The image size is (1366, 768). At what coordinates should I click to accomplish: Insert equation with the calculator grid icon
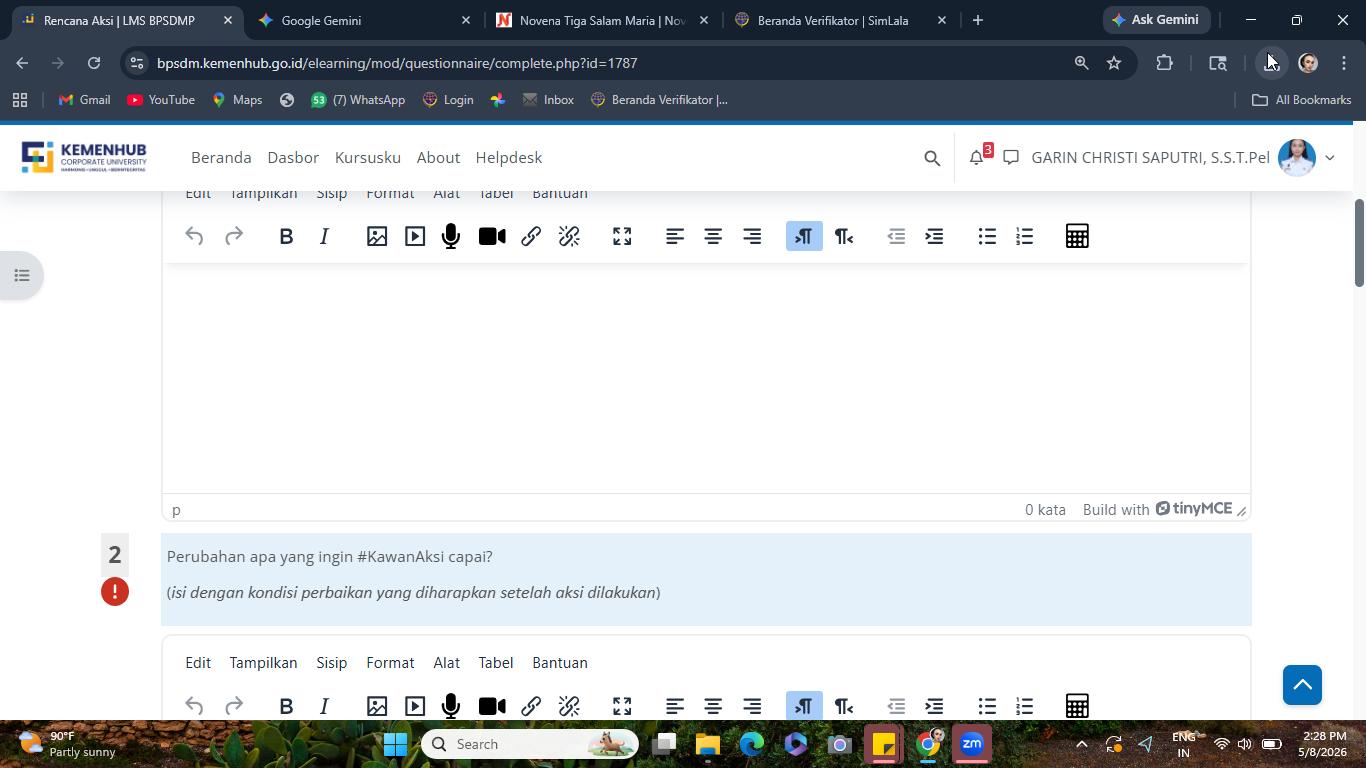(1077, 236)
